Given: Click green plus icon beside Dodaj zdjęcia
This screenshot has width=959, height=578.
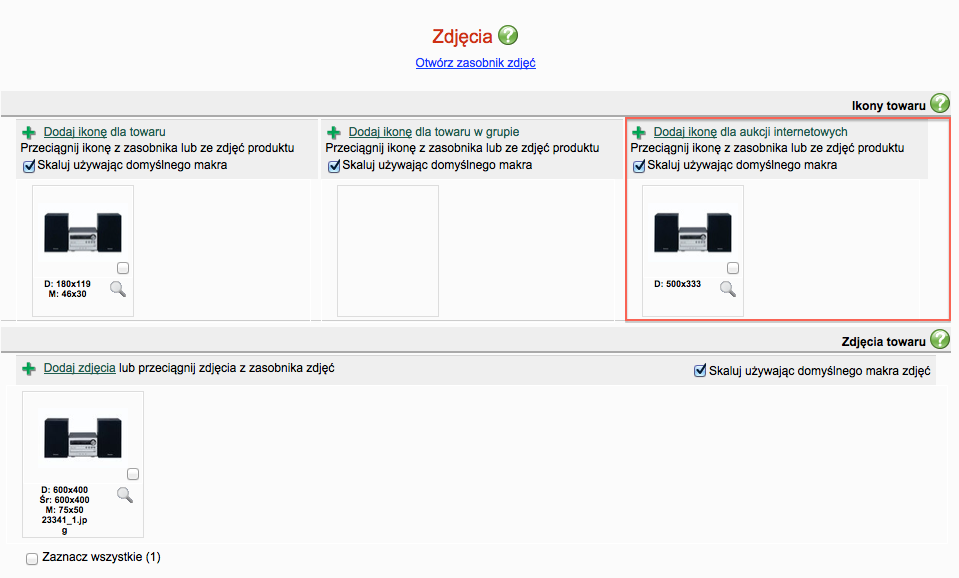Looking at the screenshot, I should click(x=29, y=369).
